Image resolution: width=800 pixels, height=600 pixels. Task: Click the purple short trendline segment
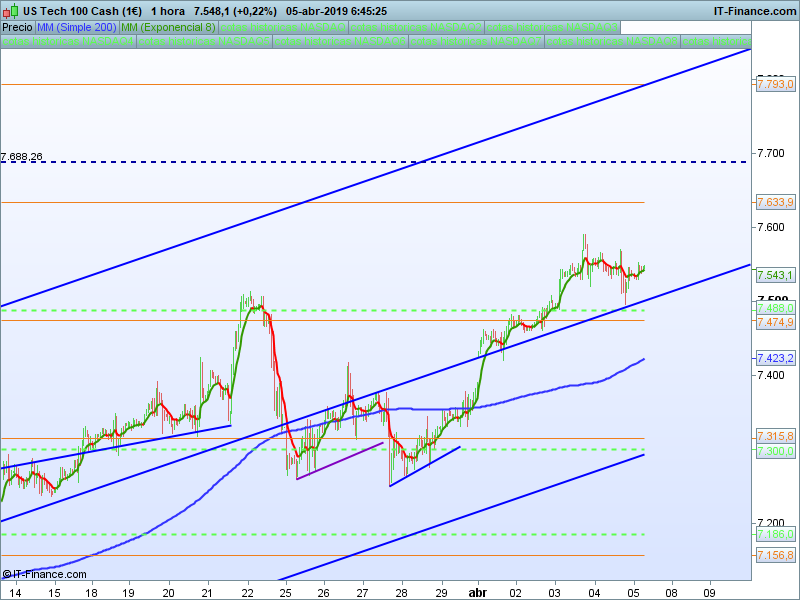[x=340, y=461]
